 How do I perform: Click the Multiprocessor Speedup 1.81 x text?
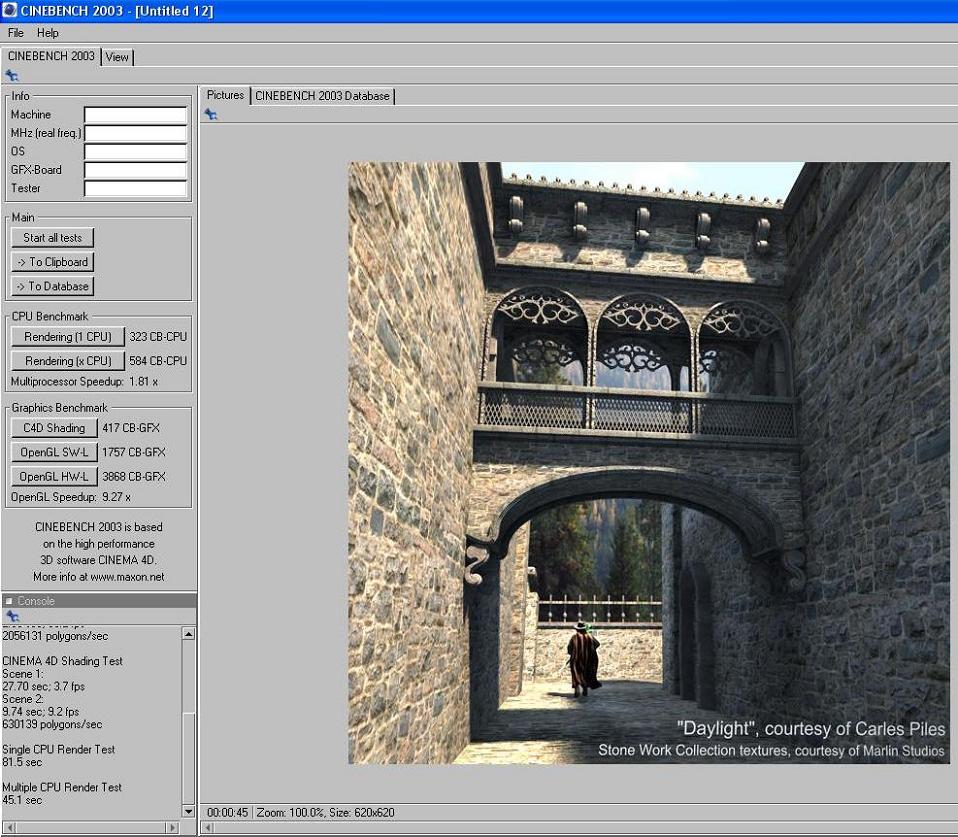(x=84, y=381)
